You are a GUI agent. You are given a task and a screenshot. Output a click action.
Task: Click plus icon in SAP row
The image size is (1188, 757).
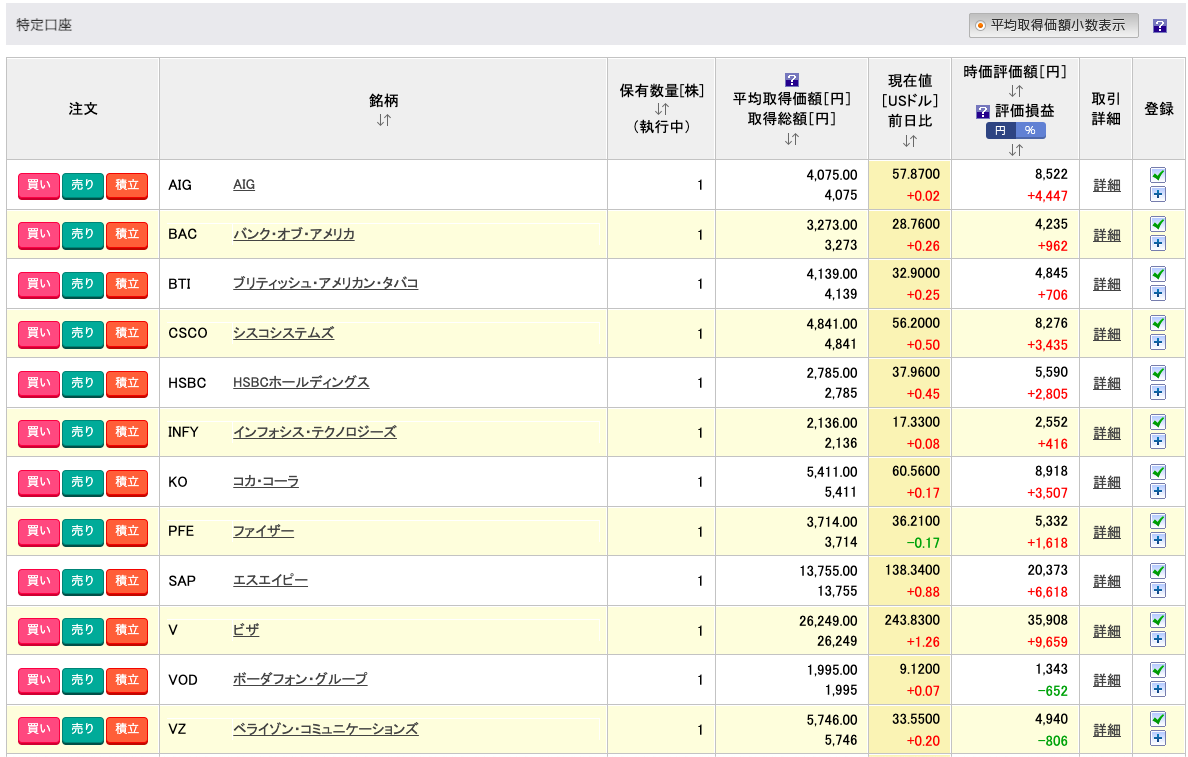[x=1158, y=590]
